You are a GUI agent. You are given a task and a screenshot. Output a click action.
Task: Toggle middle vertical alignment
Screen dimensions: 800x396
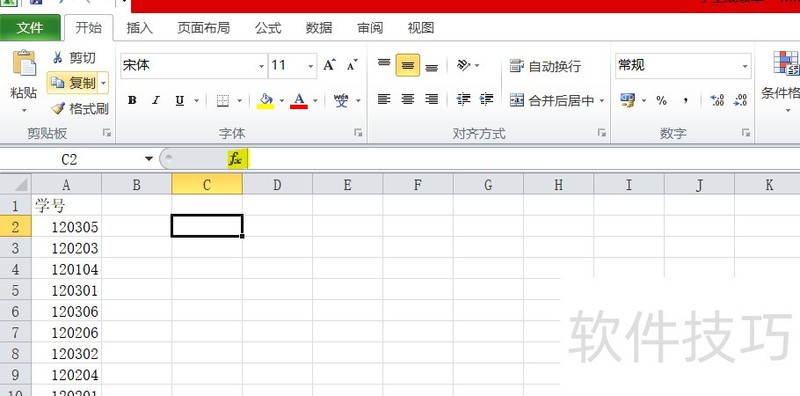408,65
